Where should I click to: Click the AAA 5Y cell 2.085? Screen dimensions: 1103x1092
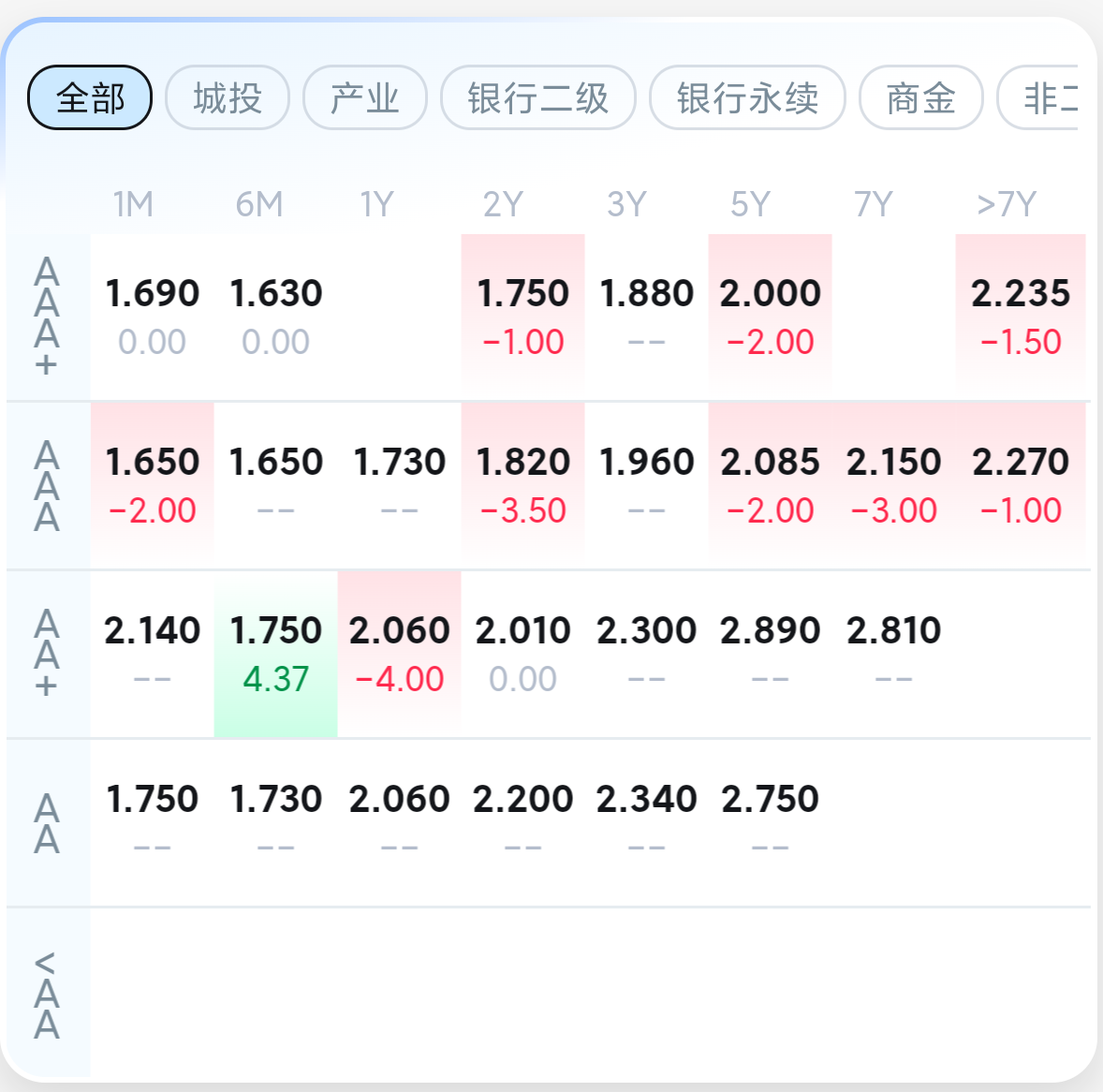point(770,485)
